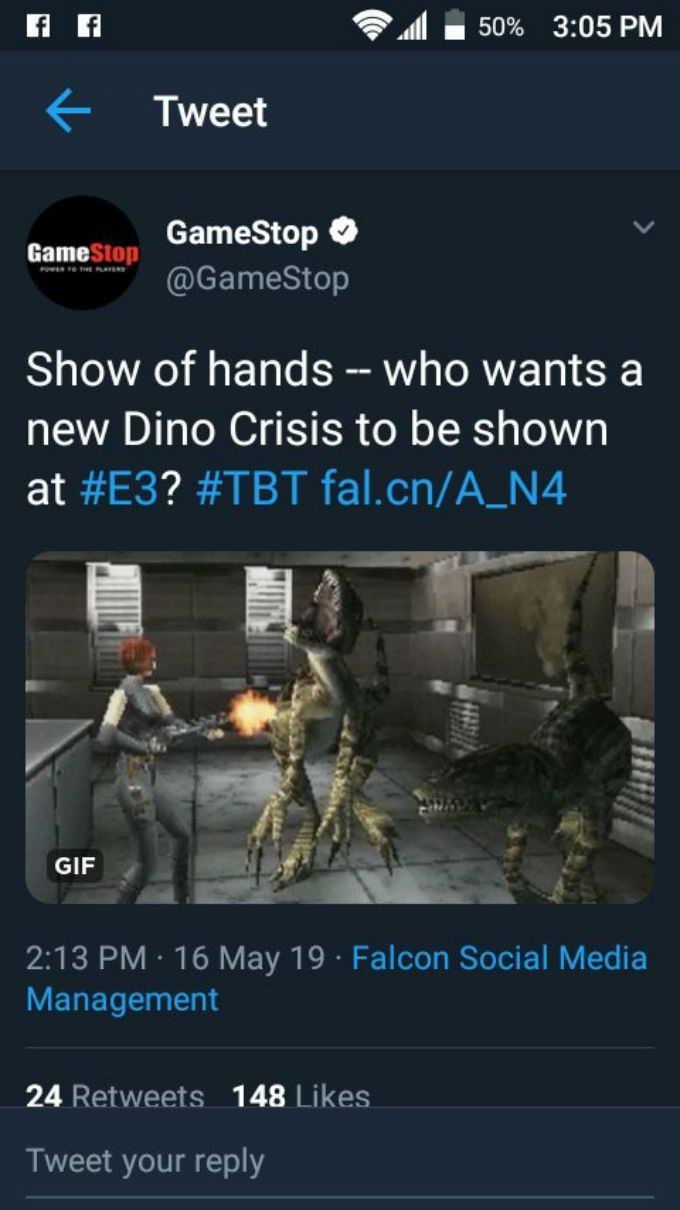
Task: Tap the blue back arrow
Action: coord(68,111)
